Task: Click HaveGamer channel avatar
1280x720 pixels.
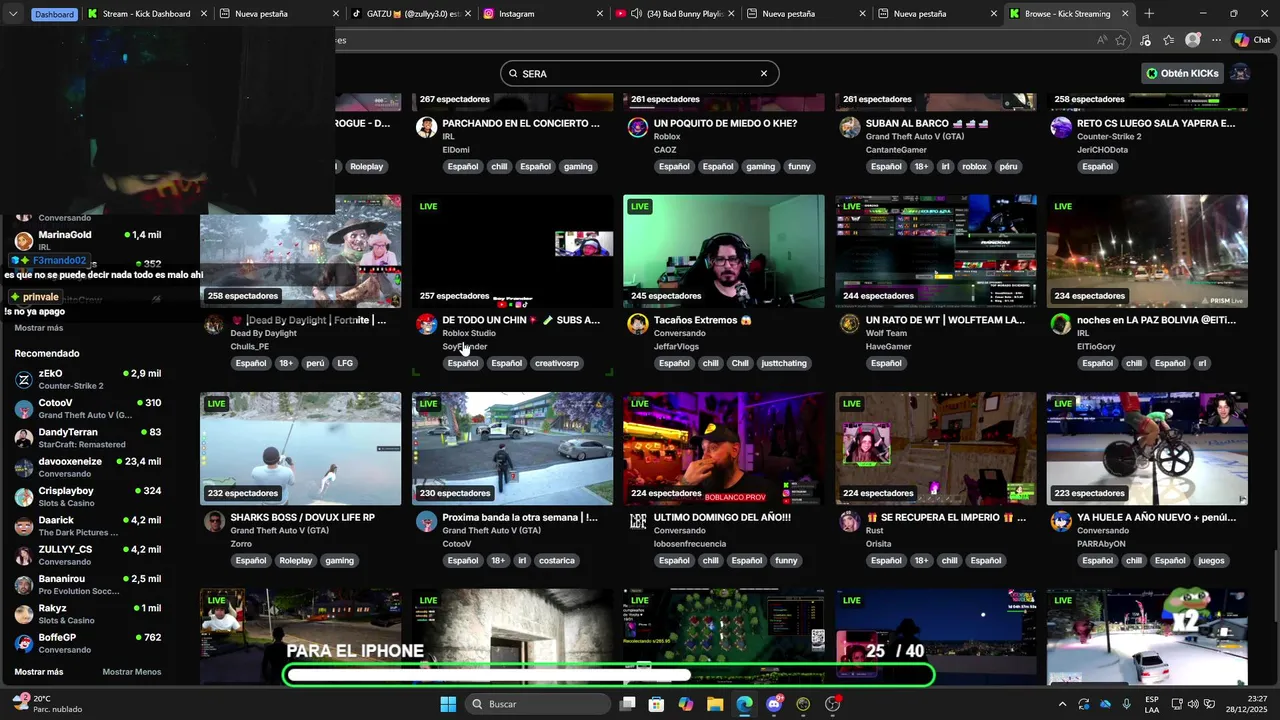Action: [x=849, y=324]
